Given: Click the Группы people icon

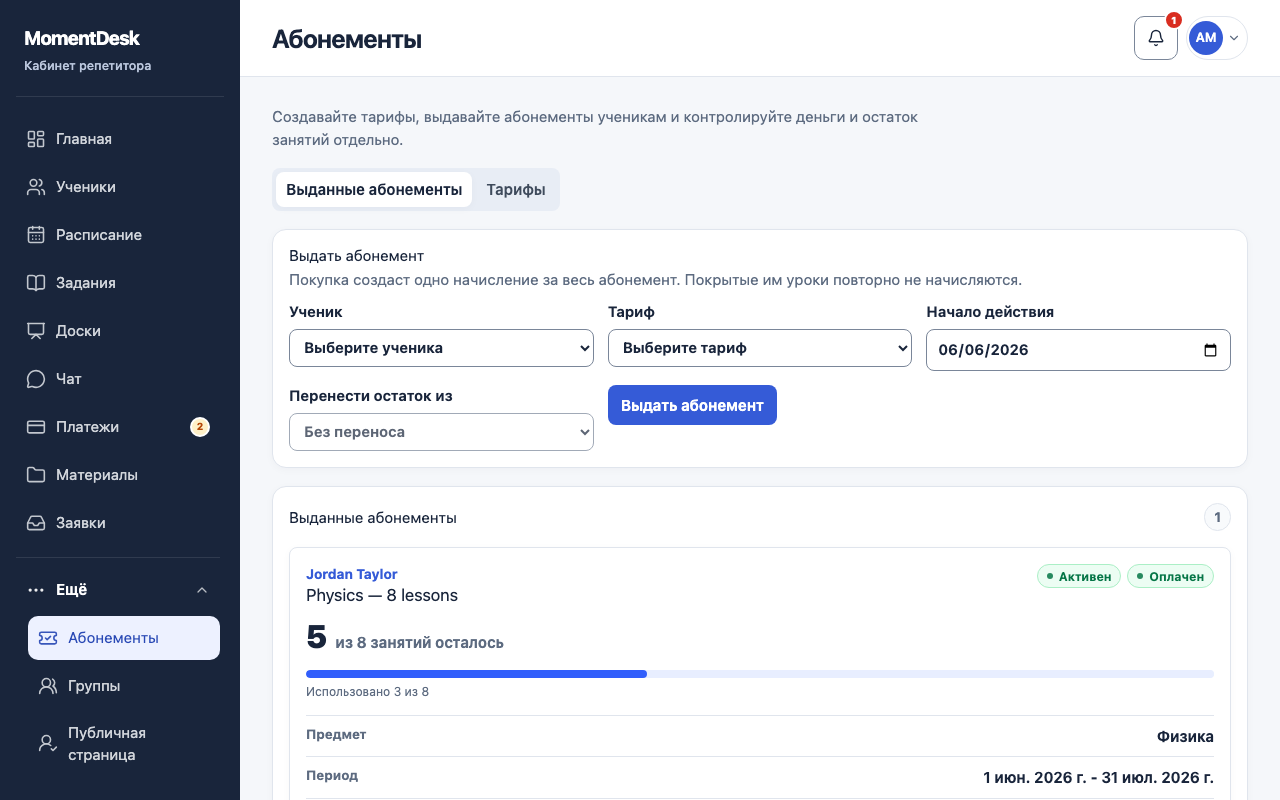Looking at the screenshot, I should tap(48, 686).
